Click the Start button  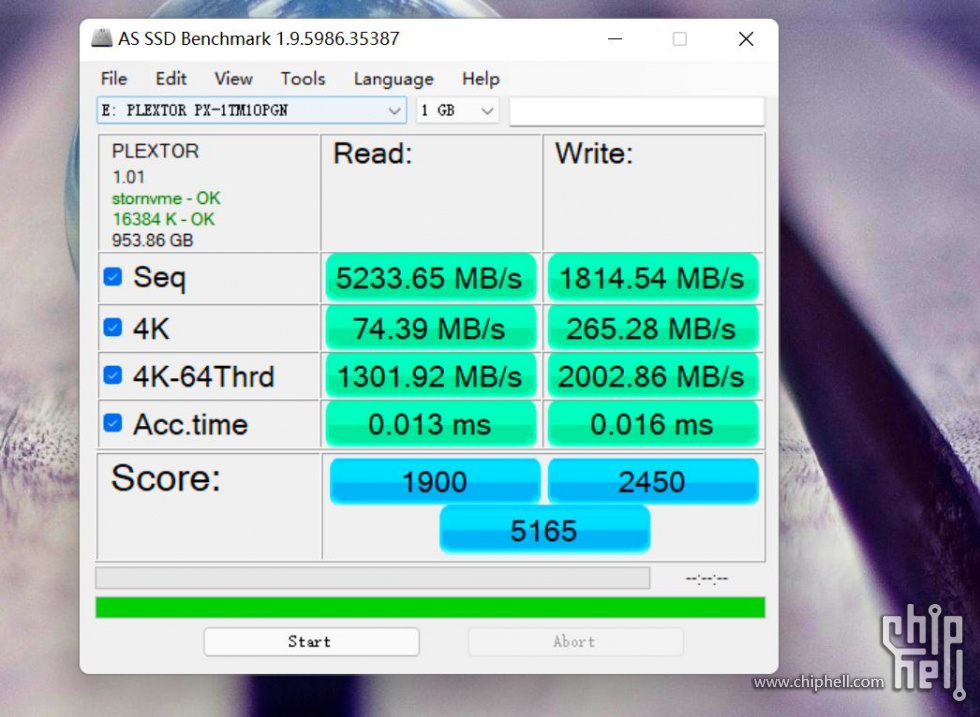pyautogui.click(x=311, y=641)
